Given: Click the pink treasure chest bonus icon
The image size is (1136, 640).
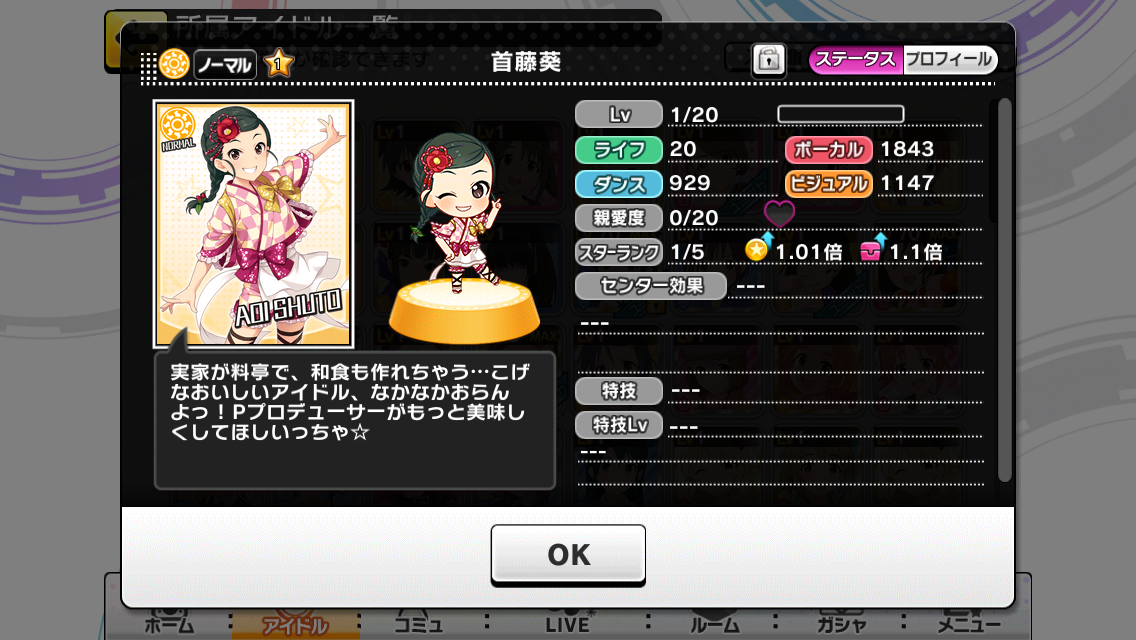Looking at the screenshot, I should click(x=872, y=249).
